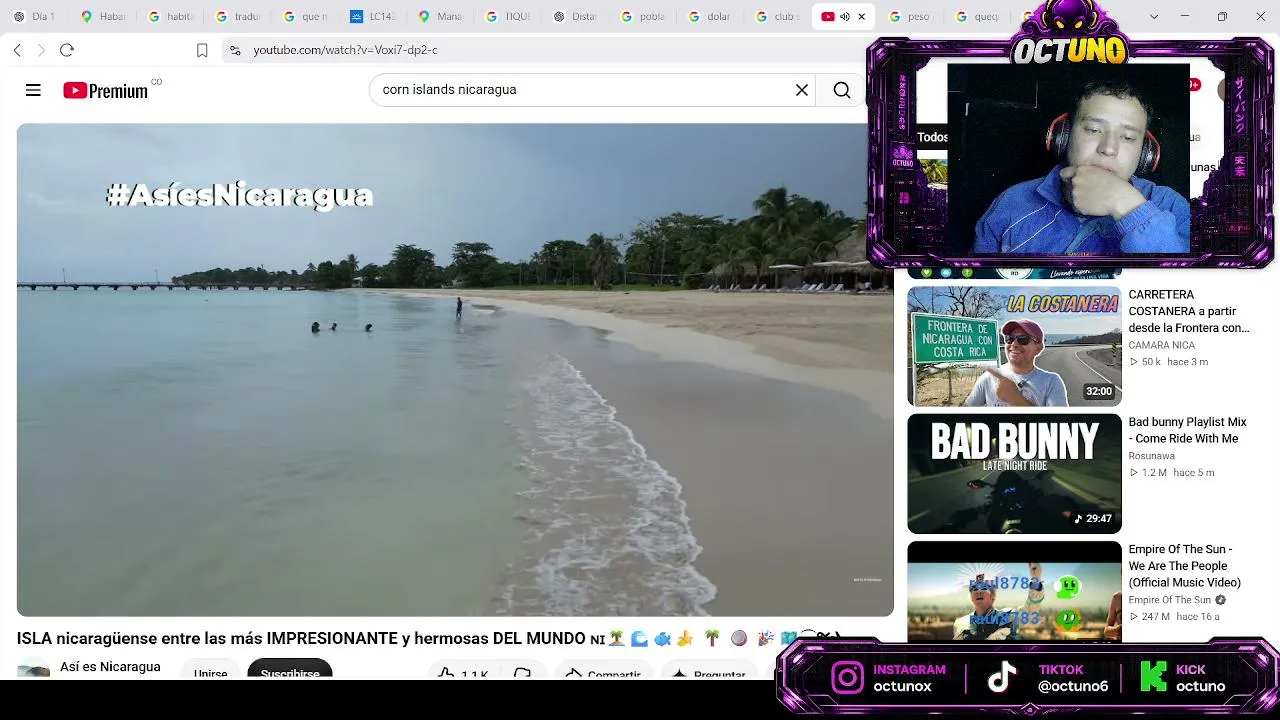Viewport: 1280px width, 720px height.
Task: Switch to the 'club s' Google tab
Action: point(778,17)
